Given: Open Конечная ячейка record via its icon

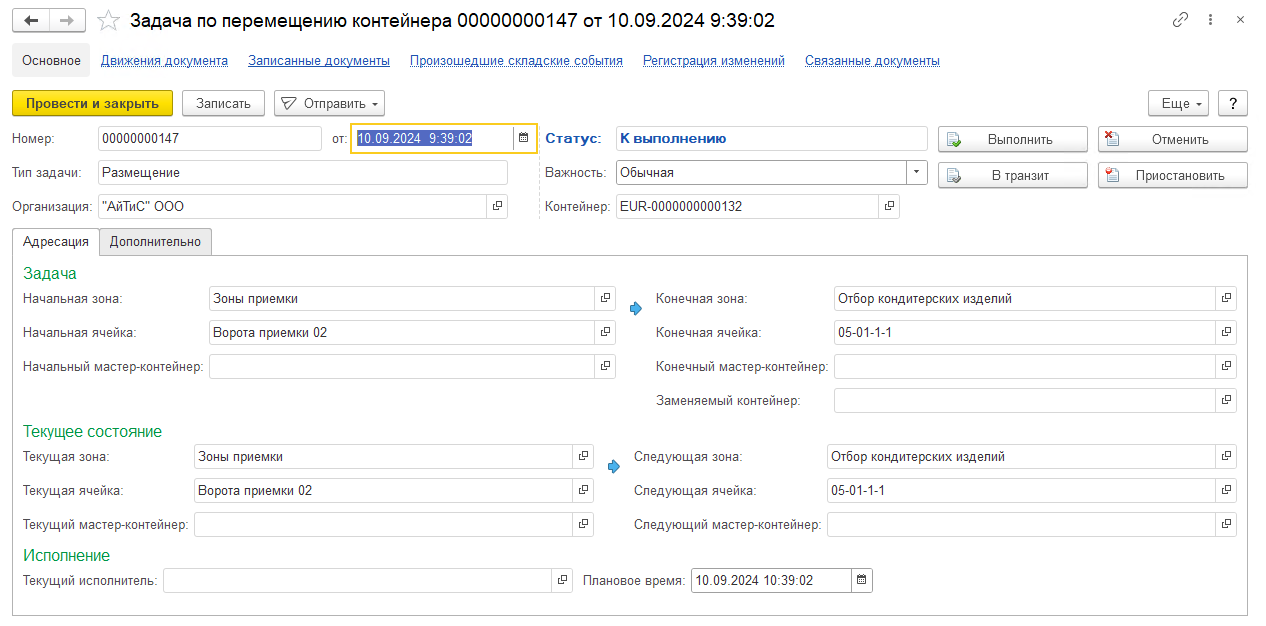Looking at the screenshot, I should tap(1226, 332).
